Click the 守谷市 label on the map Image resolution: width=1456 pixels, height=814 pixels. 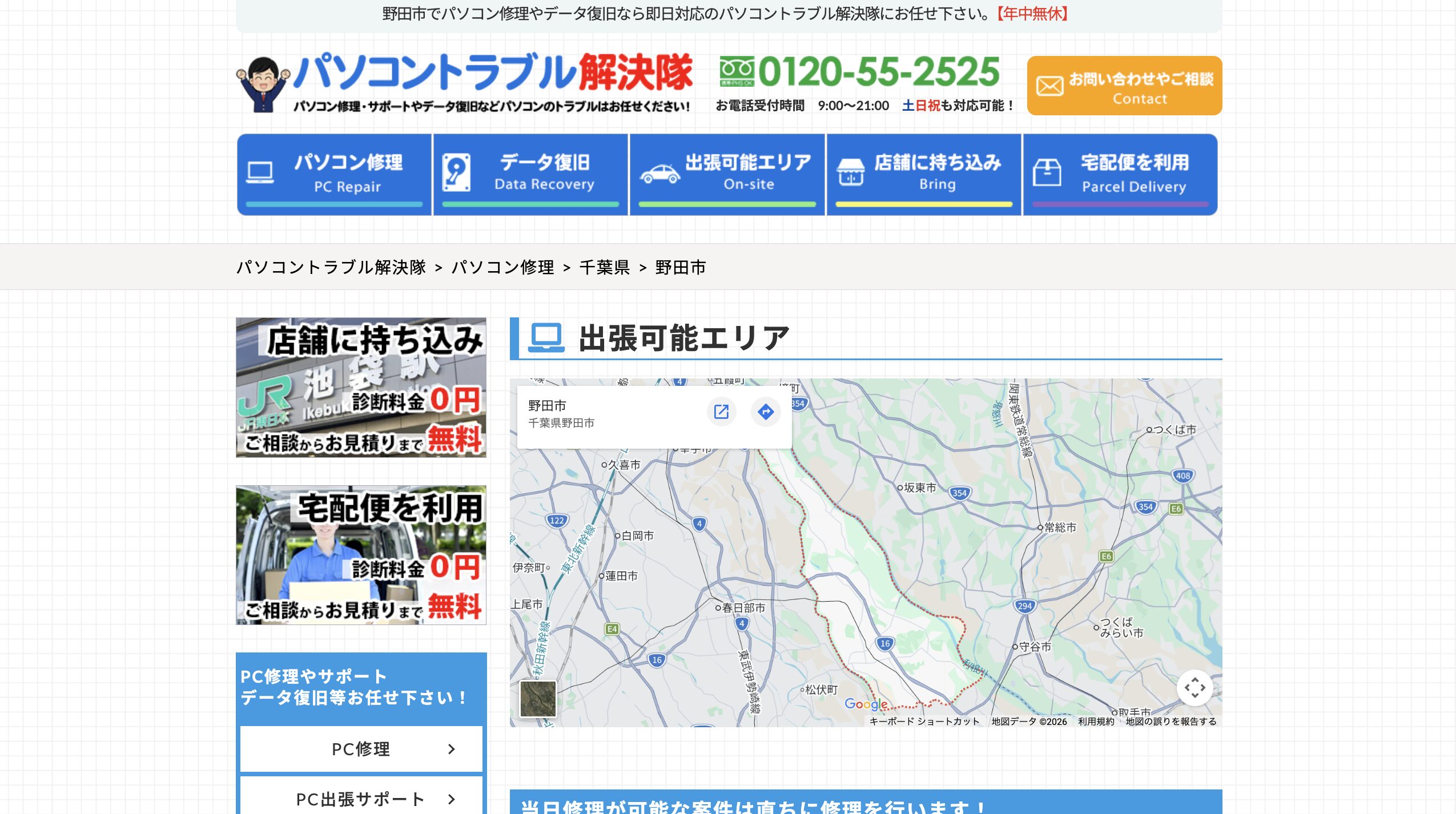pyautogui.click(x=1035, y=647)
